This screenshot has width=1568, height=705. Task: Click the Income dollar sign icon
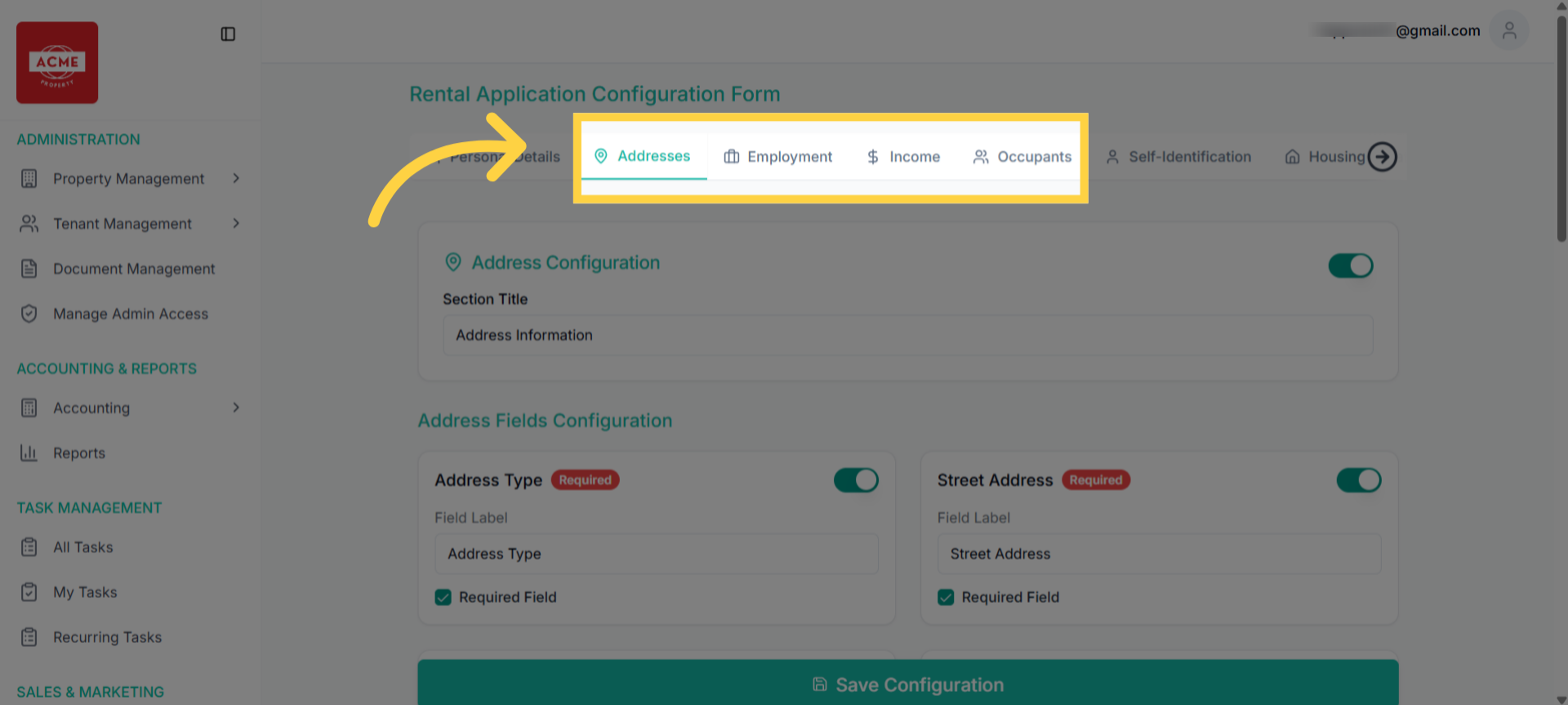tap(873, 157)
